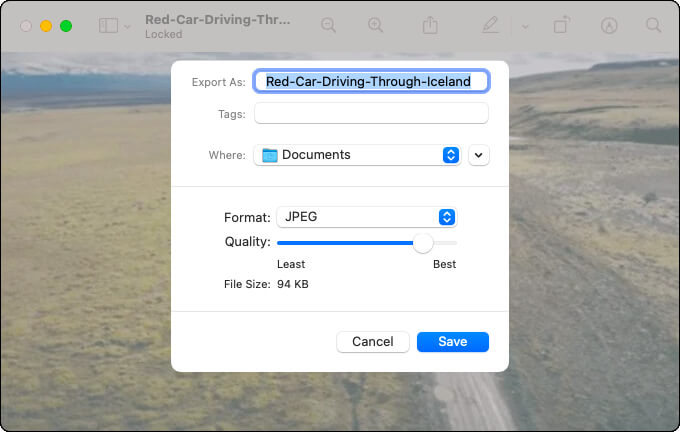680x432 pixels.
Task: Zoom out with the magnifier minus icon
Action: coord(328,25)
